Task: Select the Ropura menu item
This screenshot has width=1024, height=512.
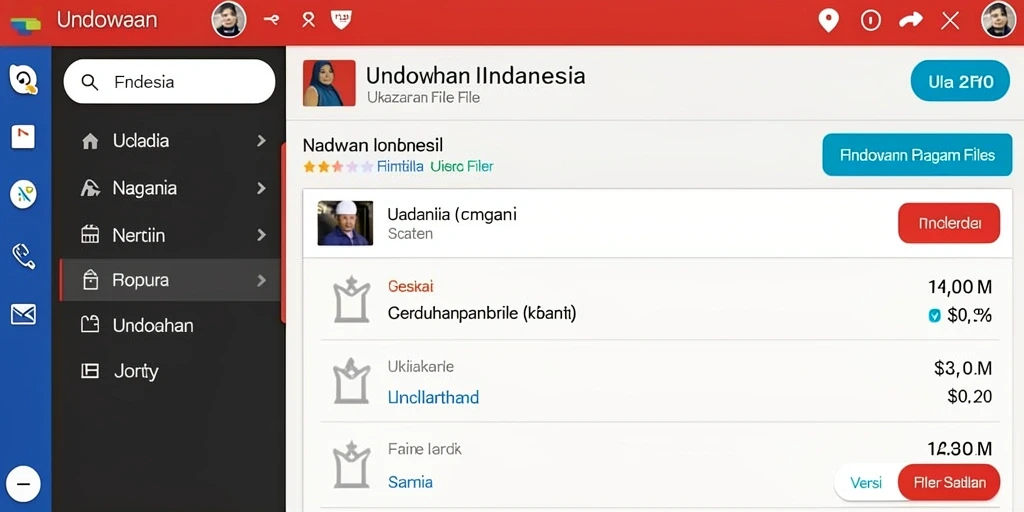Action: (170, 280)
